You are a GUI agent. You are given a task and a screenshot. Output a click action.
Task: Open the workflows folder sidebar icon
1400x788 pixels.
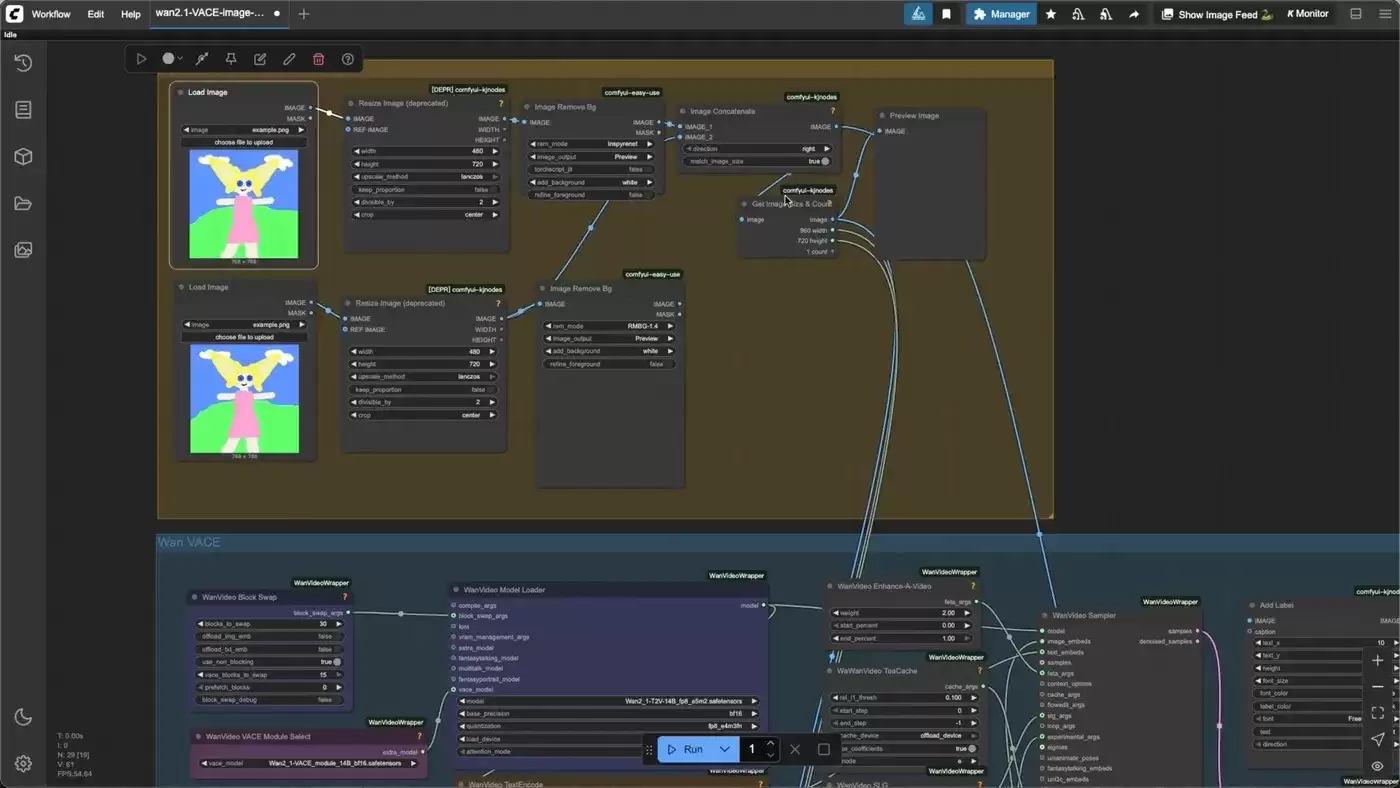click(x=23, y=204)
